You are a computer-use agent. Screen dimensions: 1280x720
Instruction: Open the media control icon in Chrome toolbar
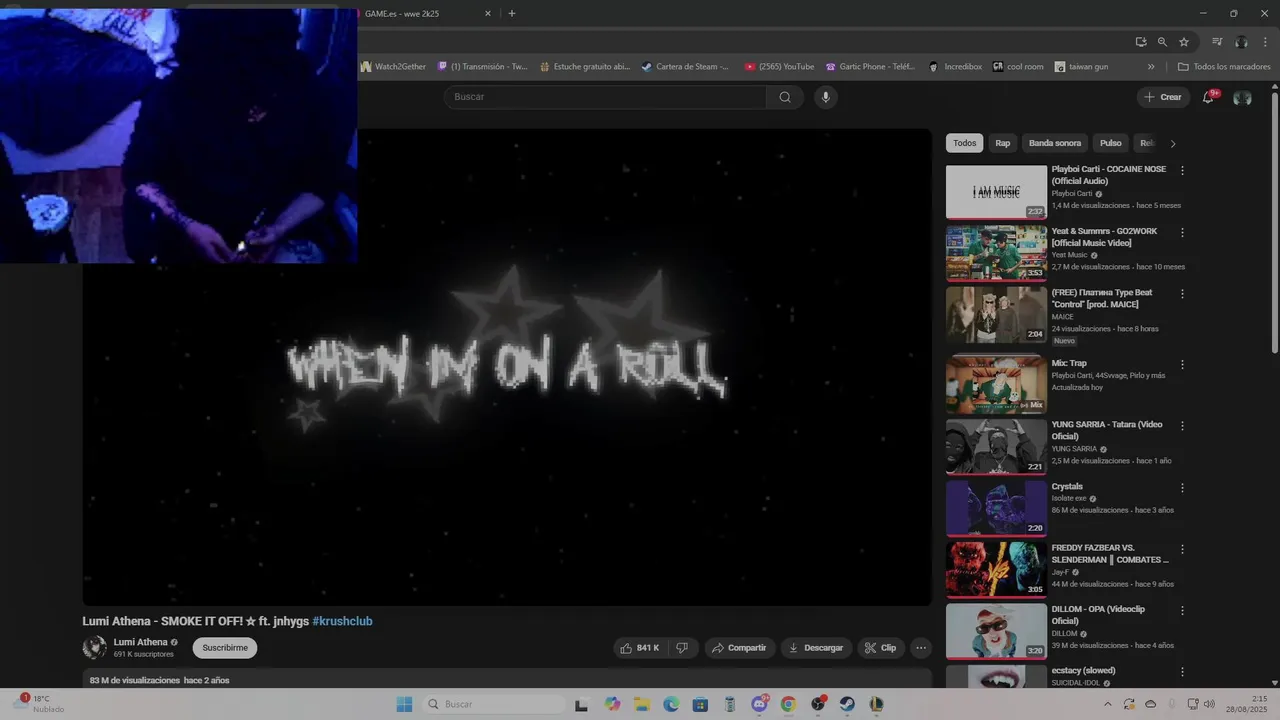coord(1217,42)
